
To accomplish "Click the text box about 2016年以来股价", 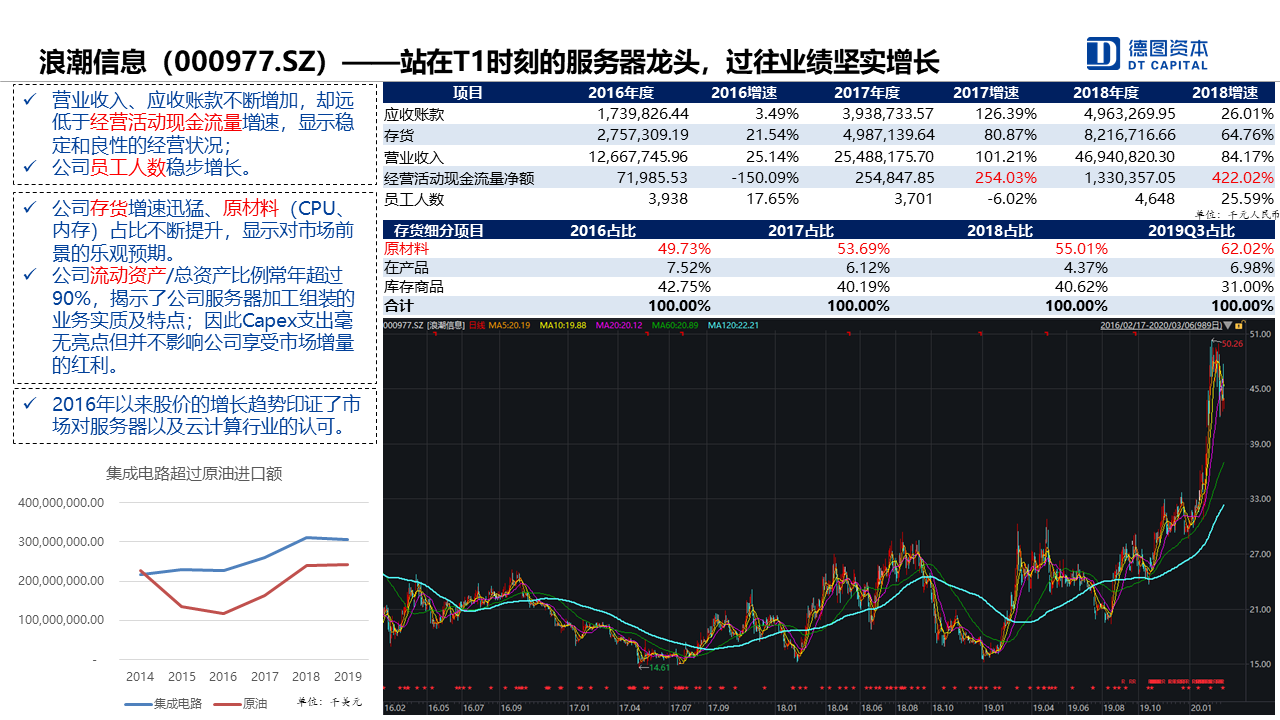I will point(195,416).
